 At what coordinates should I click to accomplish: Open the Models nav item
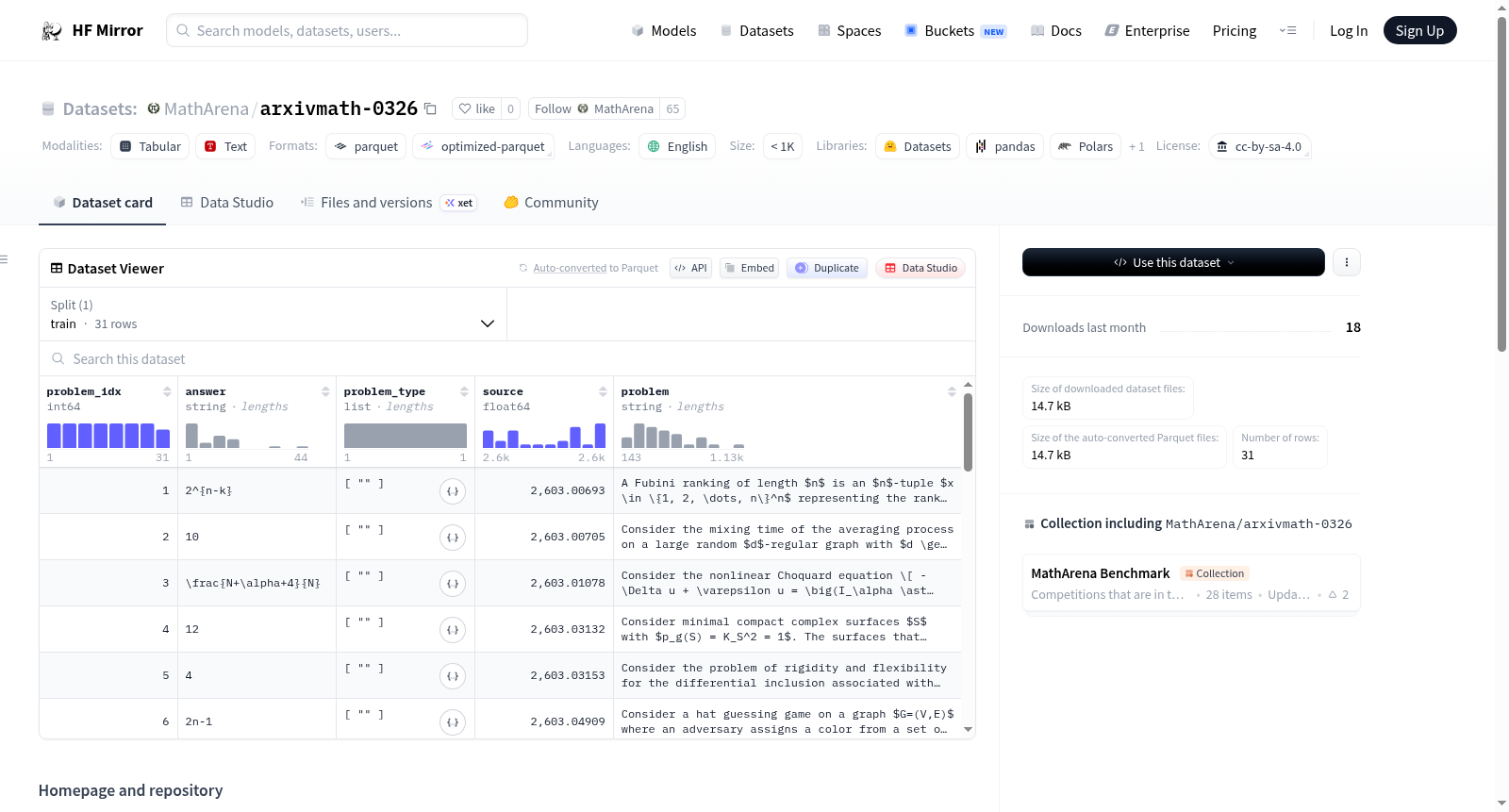664,30
